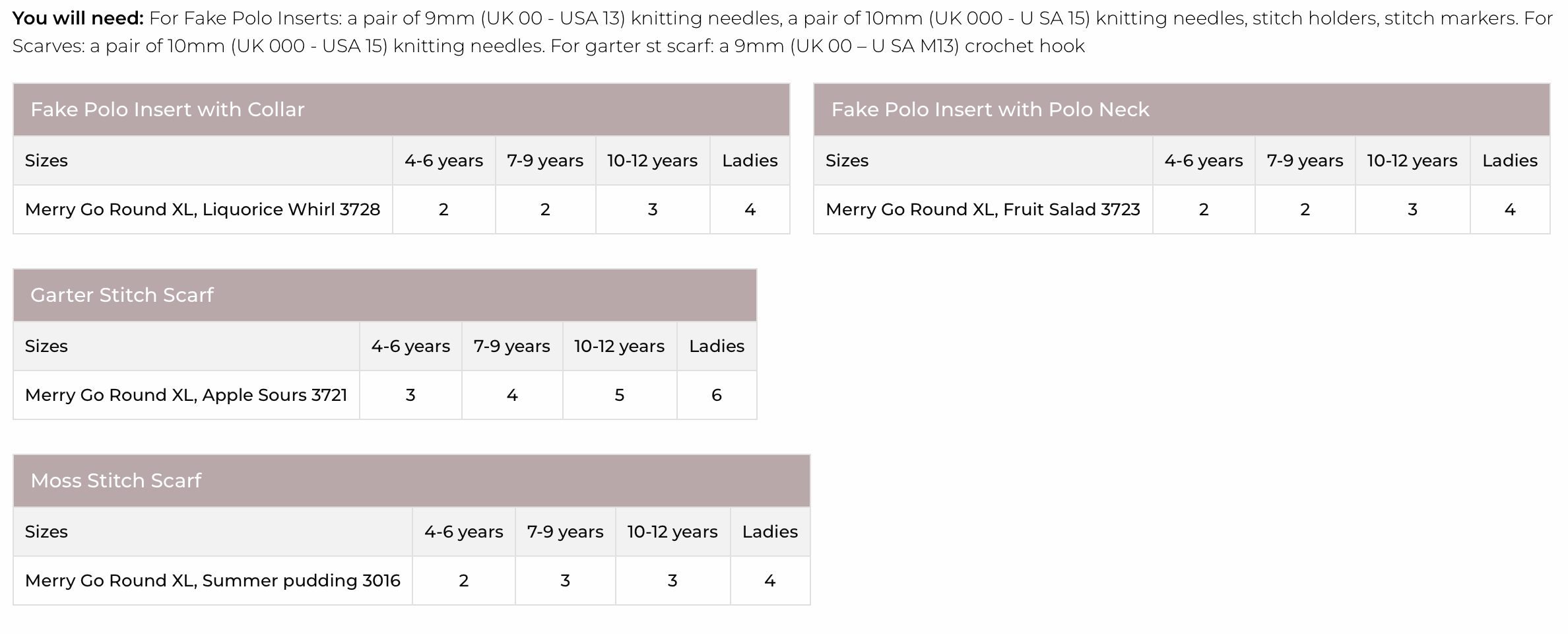The height and width of the screenshot is (634, 1568).
Task: Click the 10-12 years quantity 3 in Collar table
Action: (x=652, y=210)
